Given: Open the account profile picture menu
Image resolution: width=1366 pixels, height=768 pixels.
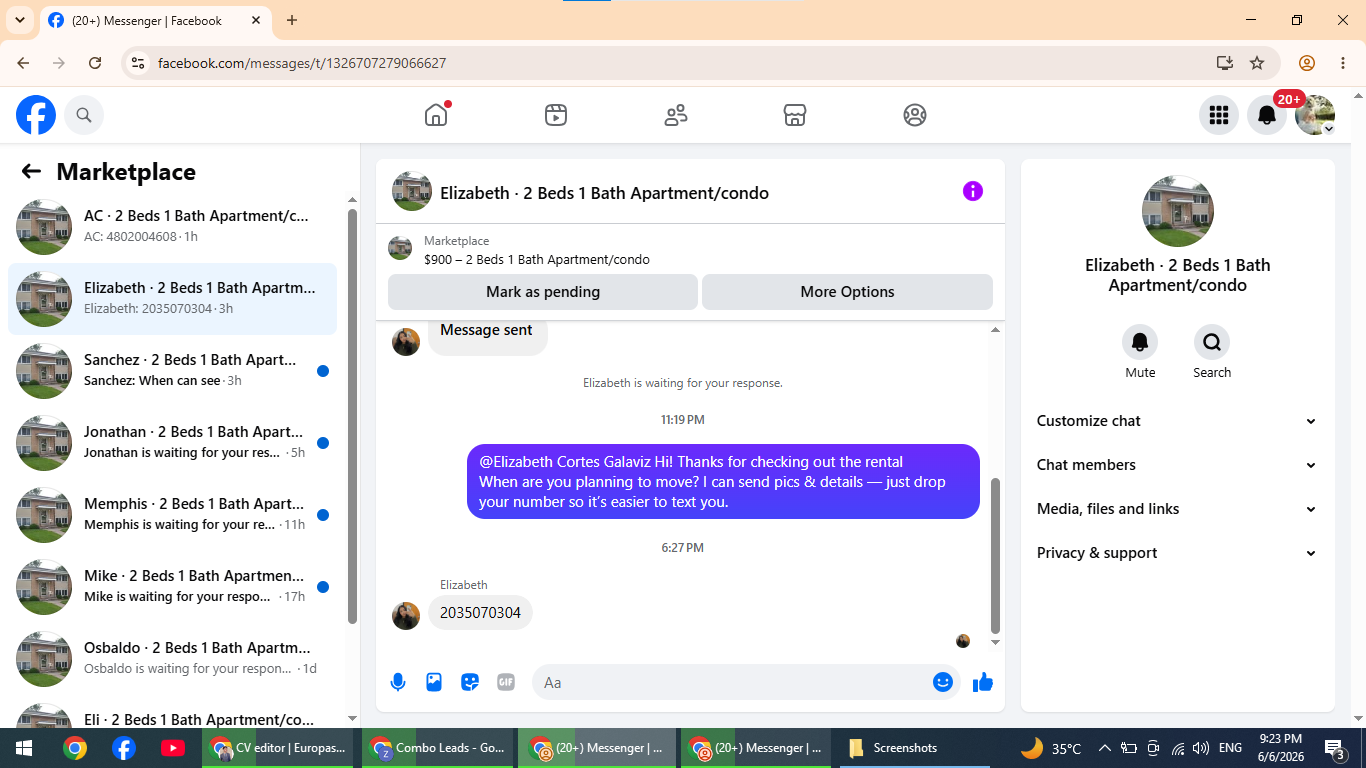Looking at the screenshot, I should coord(1315,115).
